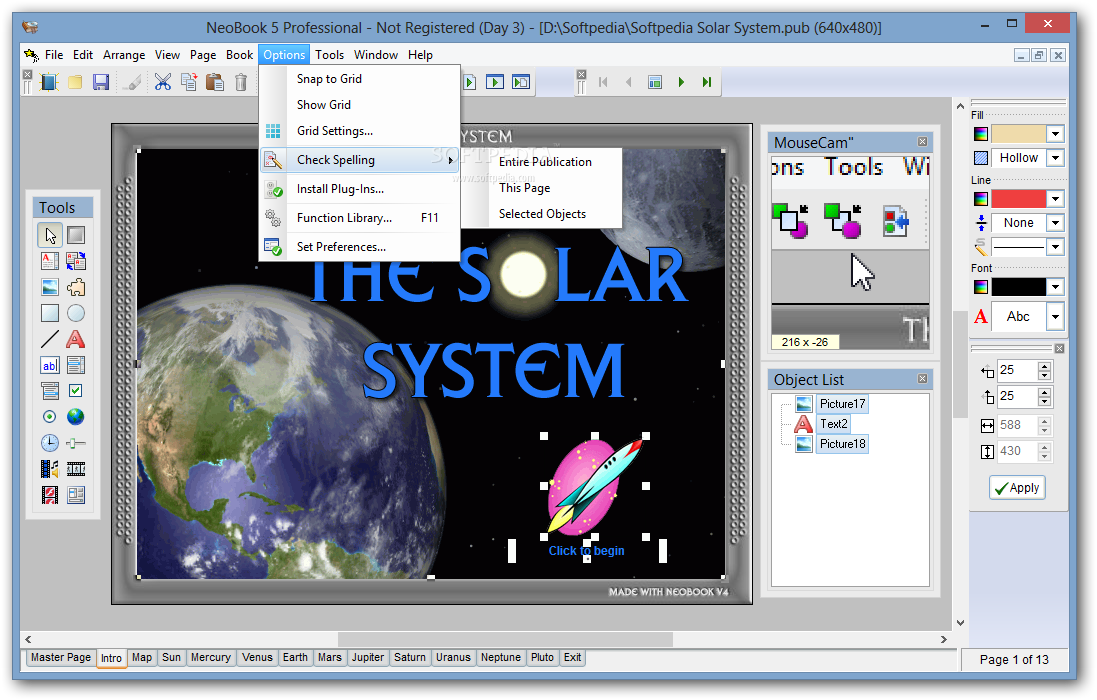Screen dimensions: 1097x700
Task: Select the red A text tool
Action: 76,339
